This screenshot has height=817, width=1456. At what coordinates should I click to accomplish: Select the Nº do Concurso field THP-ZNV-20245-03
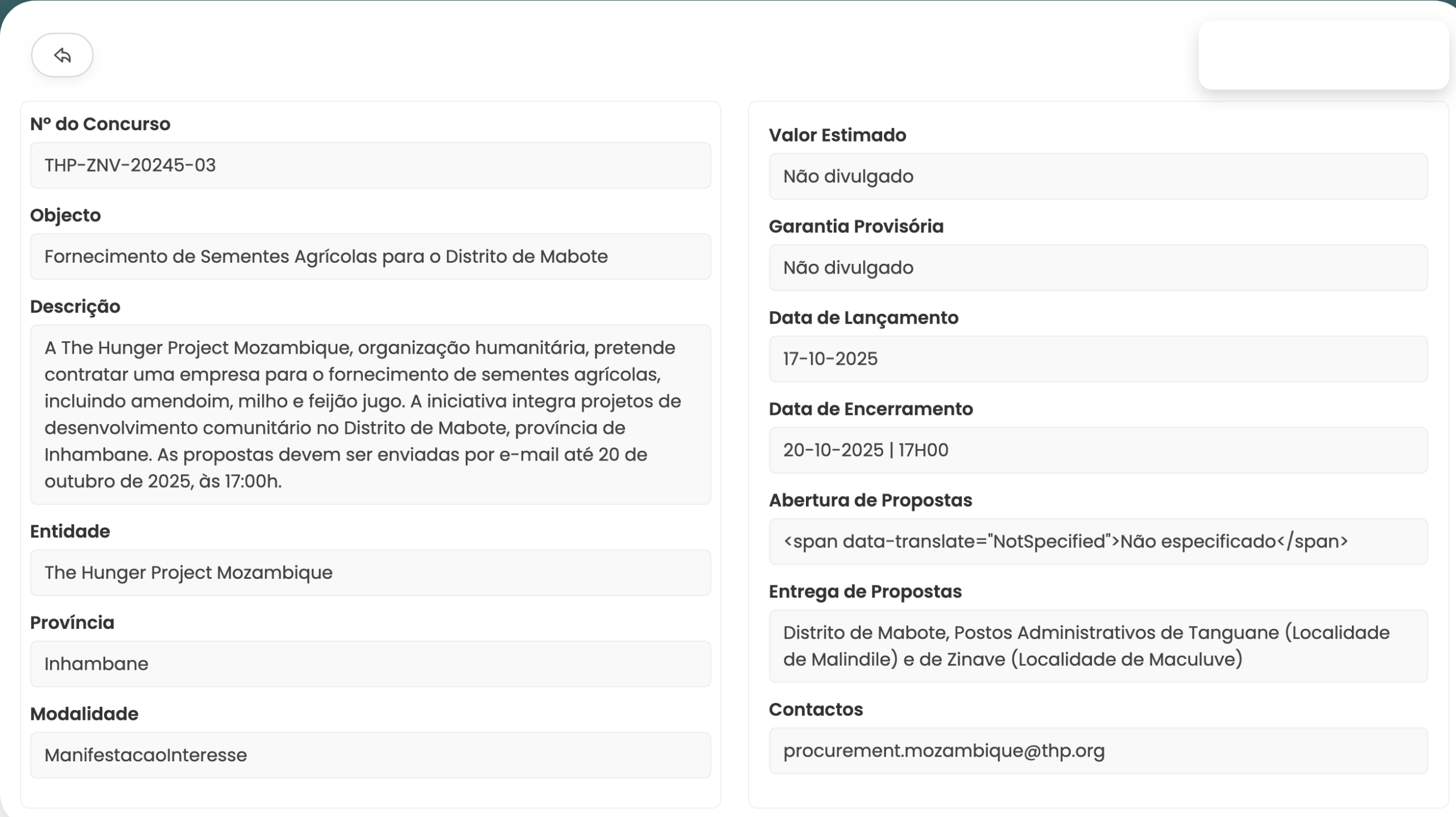(370, 165)
